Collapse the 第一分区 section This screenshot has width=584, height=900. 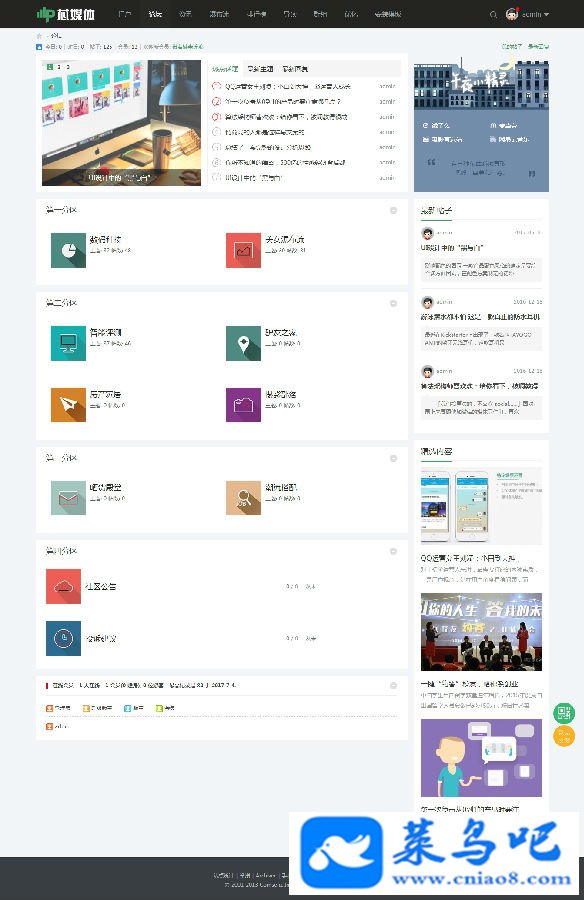click(393, 211)
